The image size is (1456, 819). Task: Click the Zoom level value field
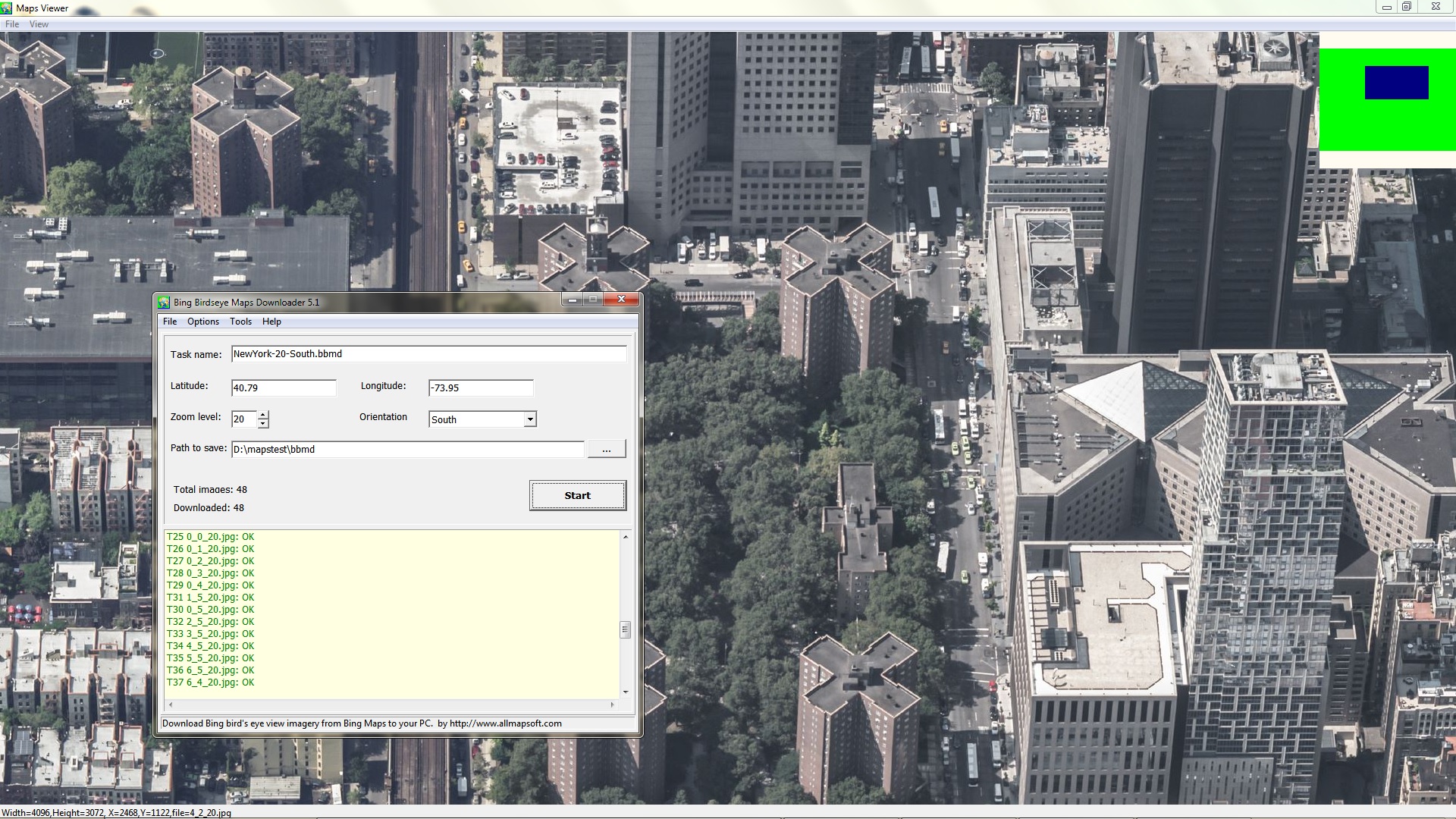(x=244, y=419)
